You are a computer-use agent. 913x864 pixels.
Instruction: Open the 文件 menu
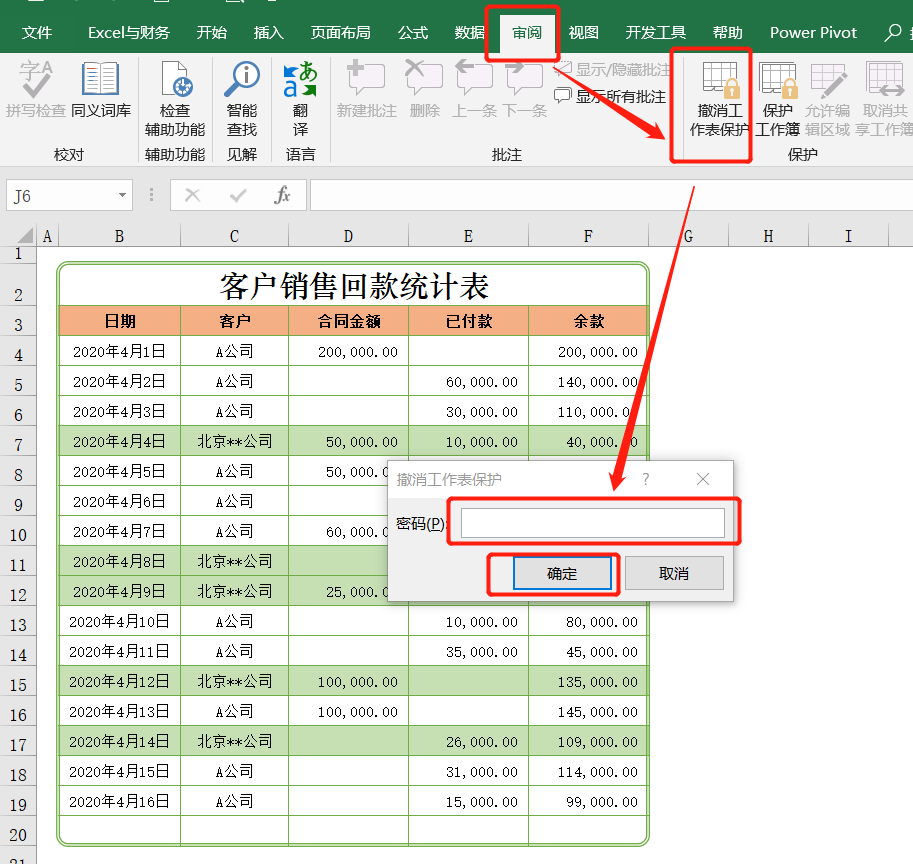click(x=37, y=33)
